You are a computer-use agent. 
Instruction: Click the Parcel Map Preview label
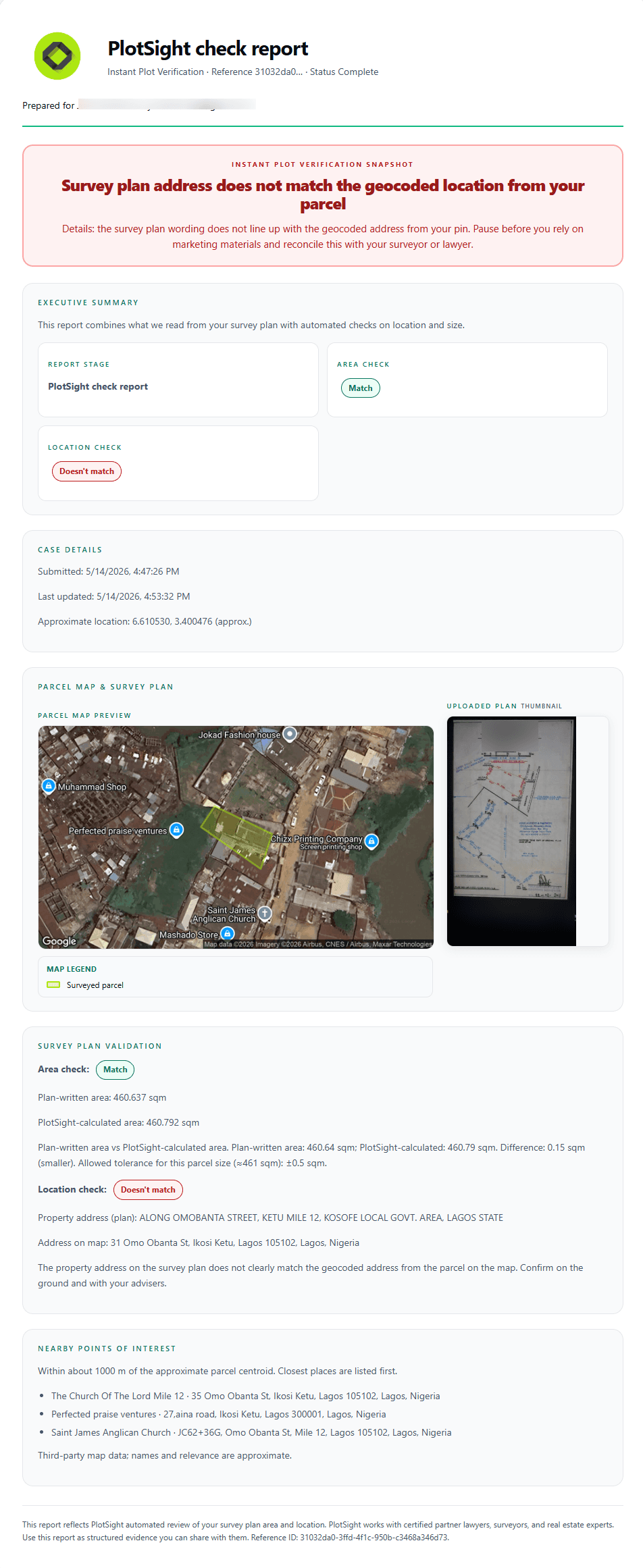point(84,715)
